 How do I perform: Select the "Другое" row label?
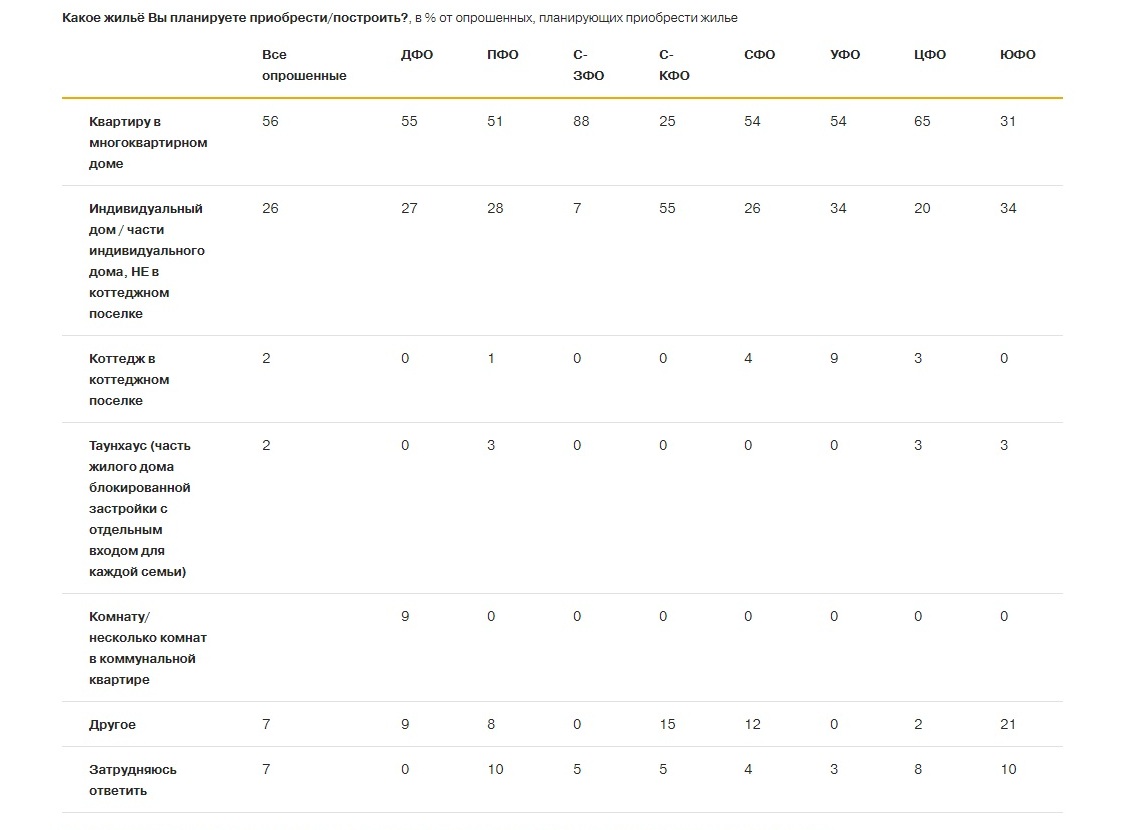tap(112, 724)
